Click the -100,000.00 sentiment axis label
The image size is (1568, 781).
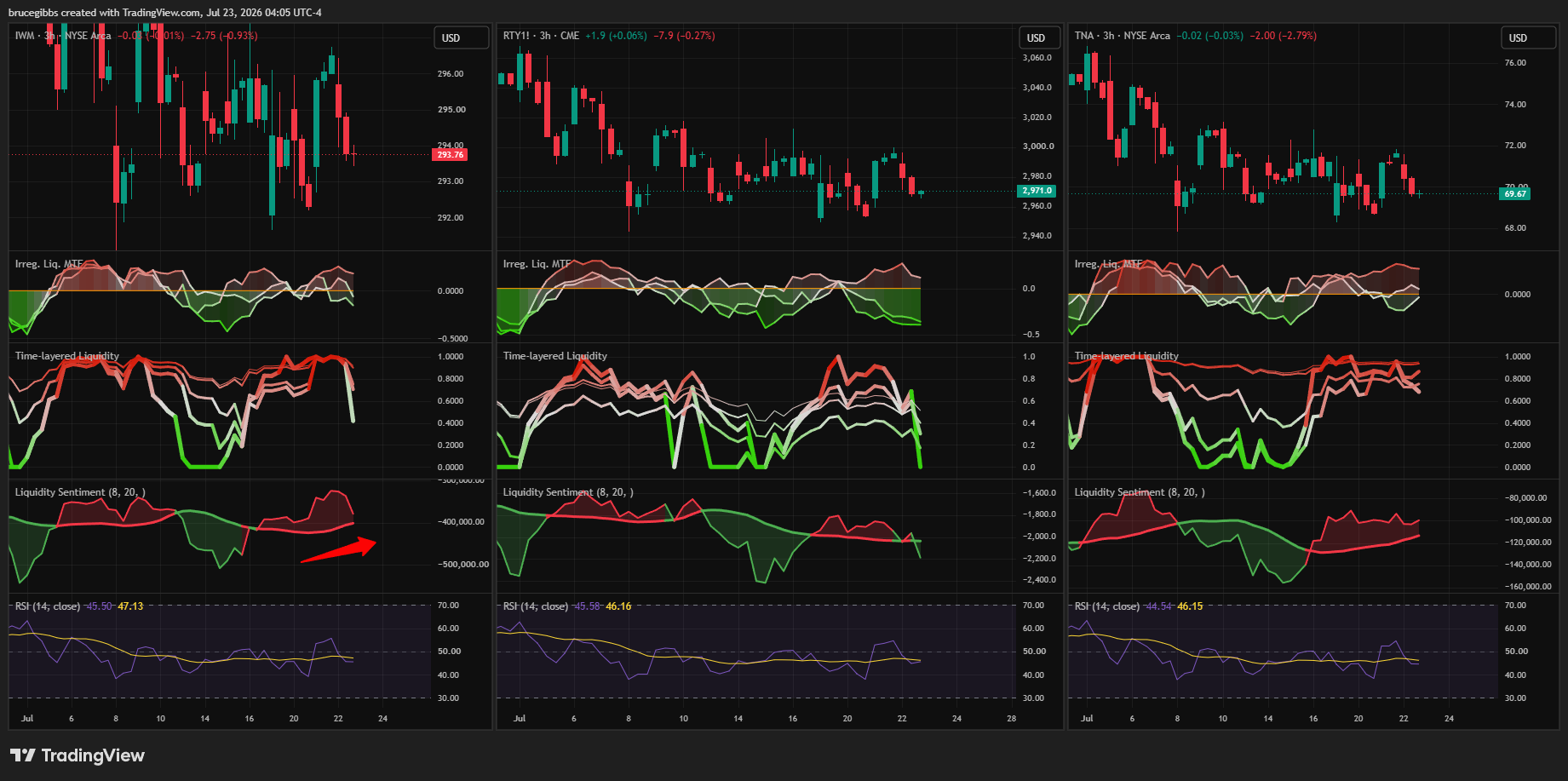pyautogui.click(x=1528, y=520)
